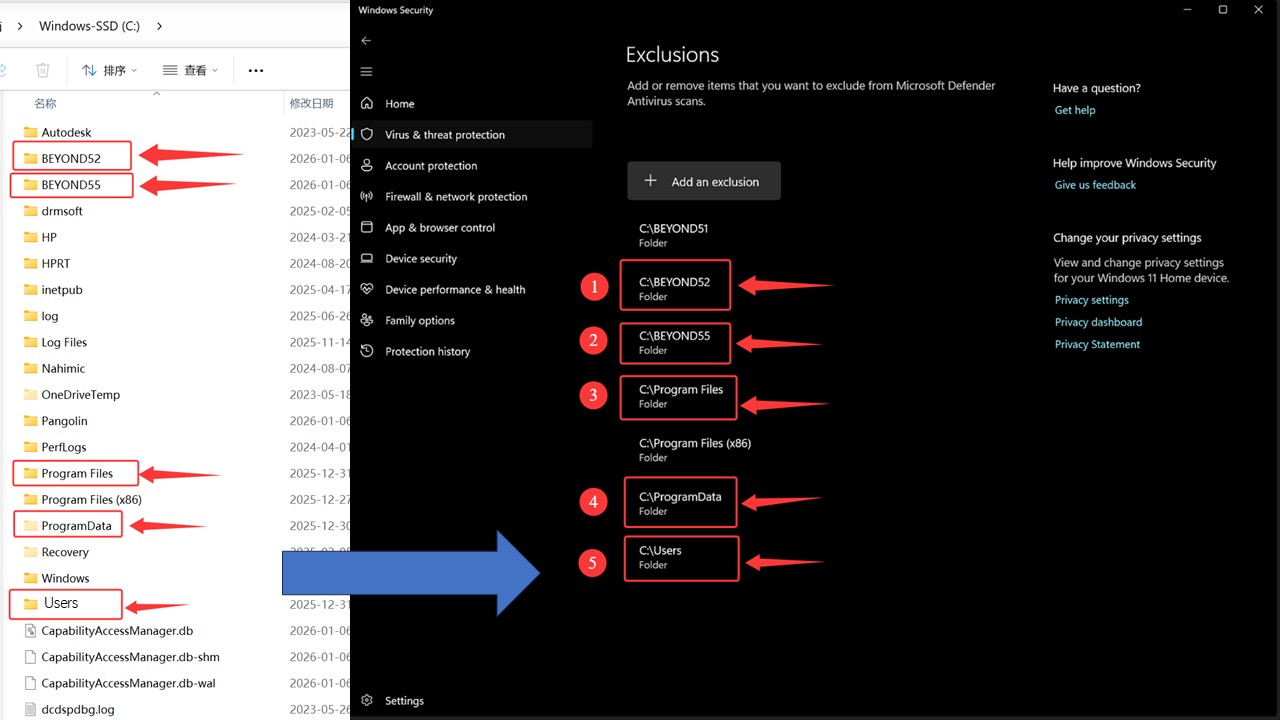Select the Autodesk folder in Explorer
Viewport: 1280px width, 720px height.
coord(66,132)
